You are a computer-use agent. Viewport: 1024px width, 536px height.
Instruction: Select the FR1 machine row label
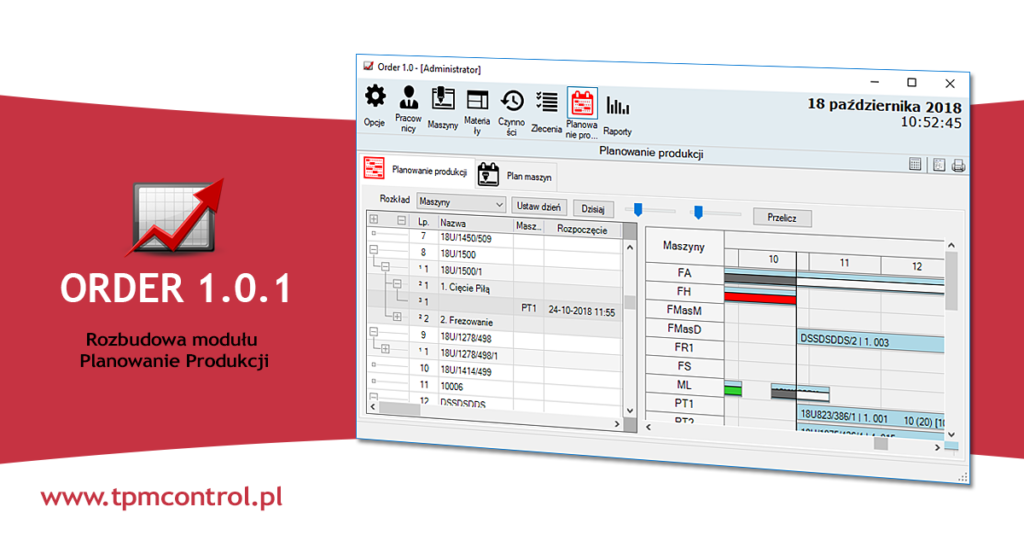[x=684, y=347]
